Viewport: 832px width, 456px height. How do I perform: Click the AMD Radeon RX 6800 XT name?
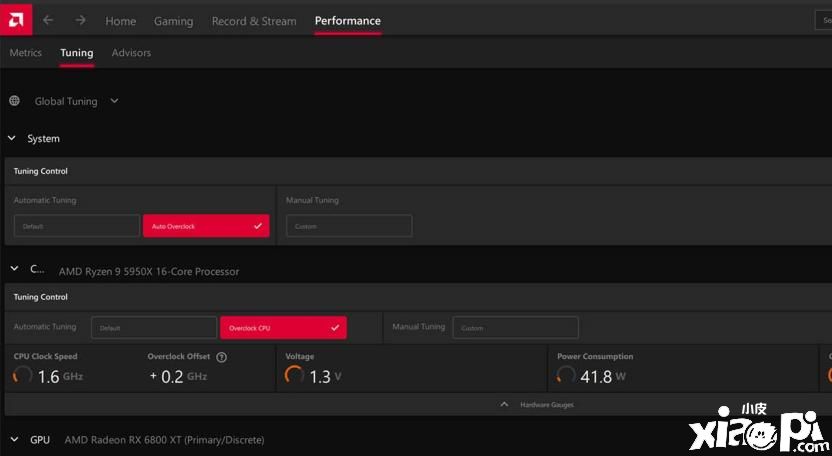pyautogui.click(x=164, y=440)
